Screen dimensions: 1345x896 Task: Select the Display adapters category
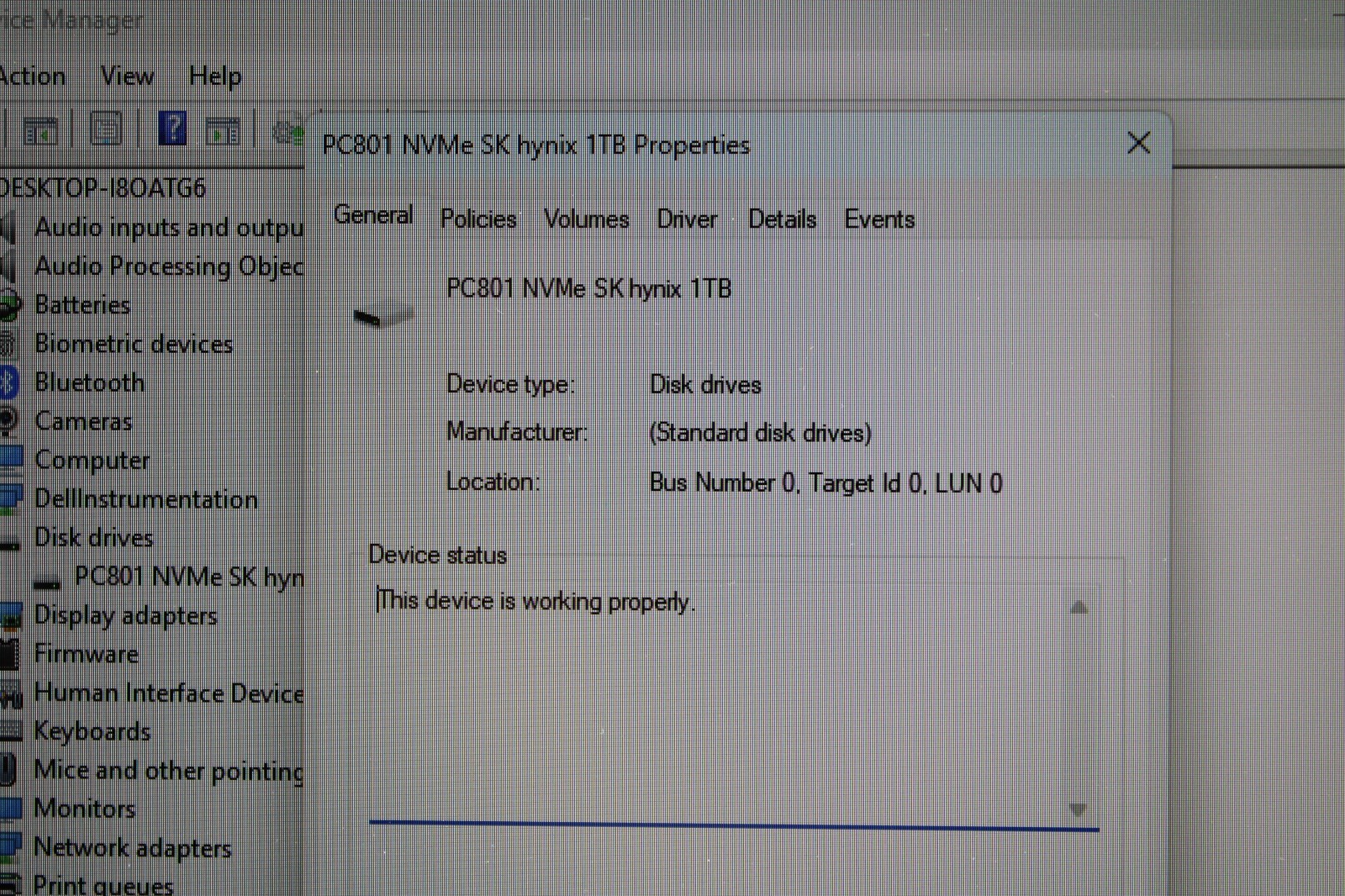click(125, 616)
